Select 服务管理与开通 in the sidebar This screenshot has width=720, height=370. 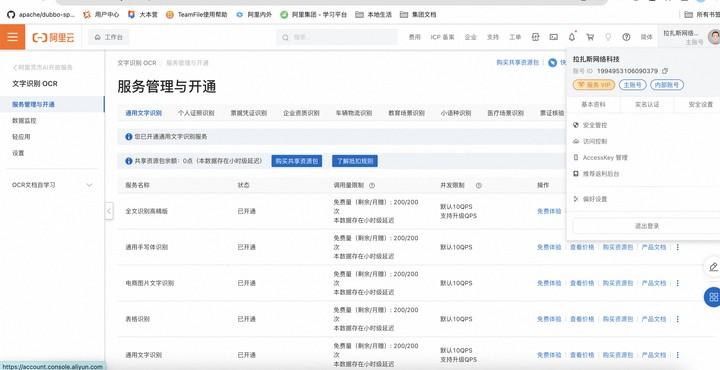point(52,104)
